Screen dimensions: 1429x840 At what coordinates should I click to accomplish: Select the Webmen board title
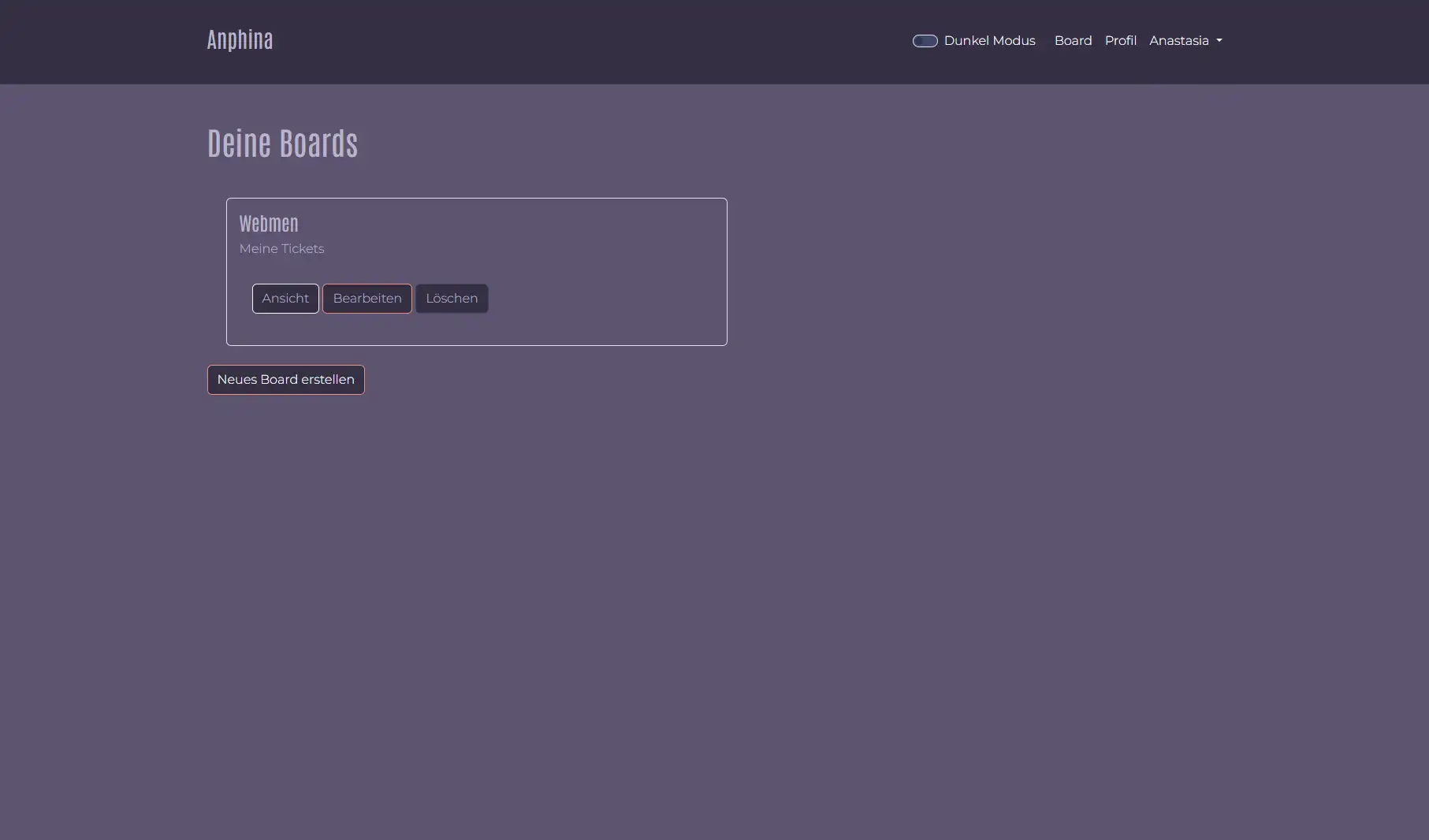pyautogui.click(x=269, y=225)
